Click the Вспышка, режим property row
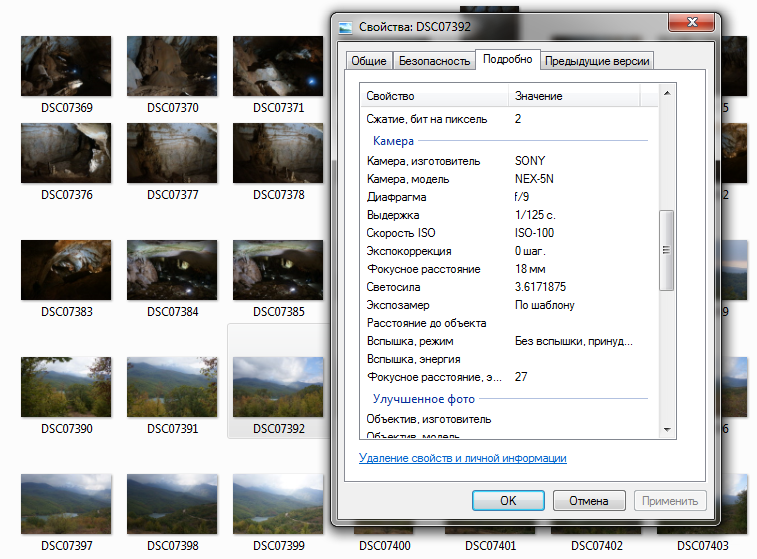The image size is (757, 559). 509,341
